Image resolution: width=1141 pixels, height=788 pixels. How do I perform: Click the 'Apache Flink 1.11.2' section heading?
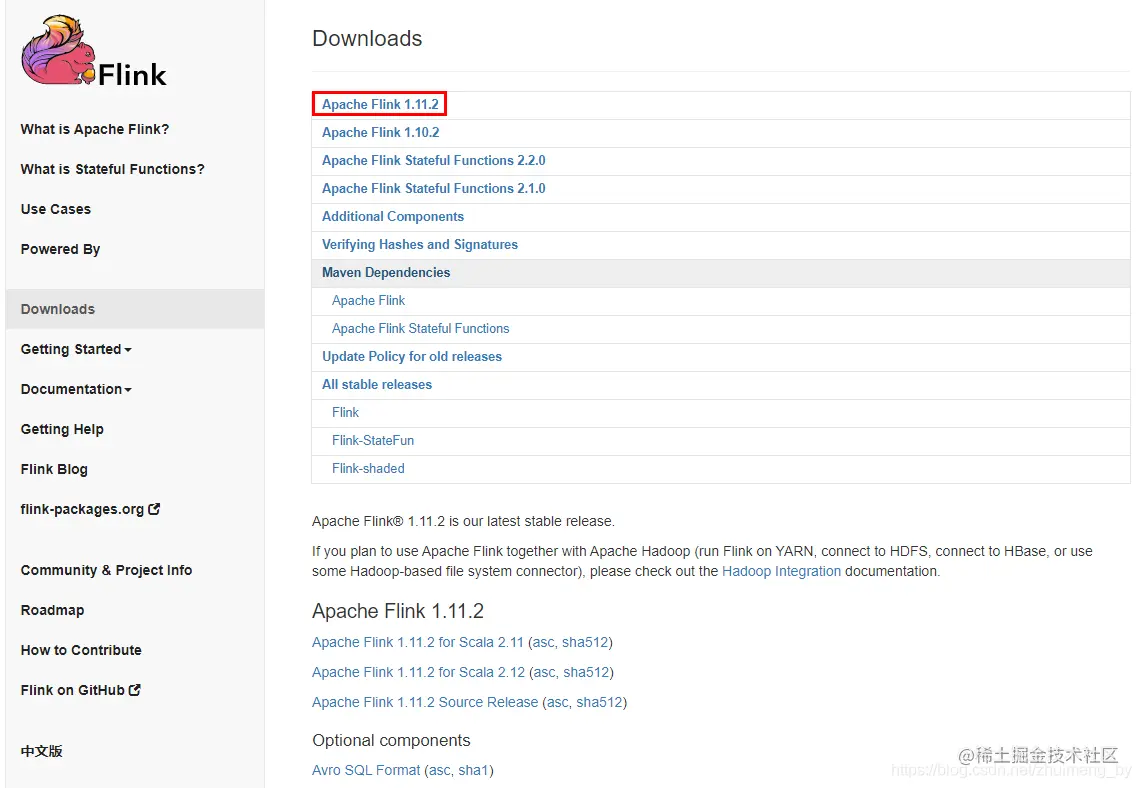(398, 610)
